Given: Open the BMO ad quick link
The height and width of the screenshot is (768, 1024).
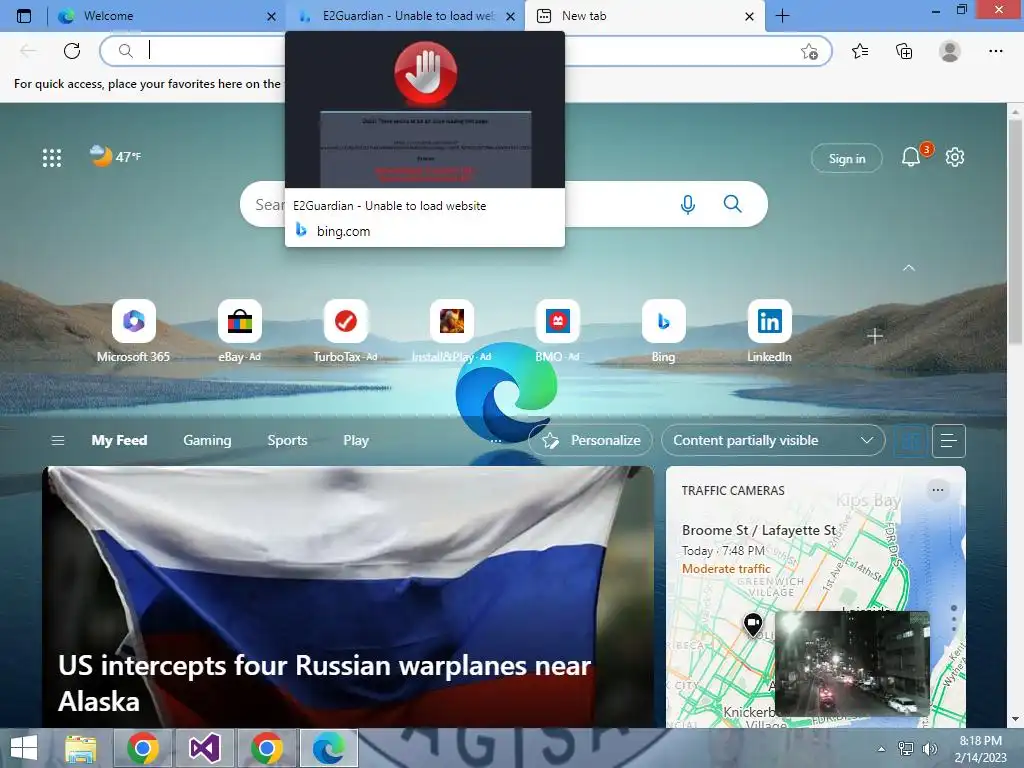Looking at the screenshot, I should (557, 330).
